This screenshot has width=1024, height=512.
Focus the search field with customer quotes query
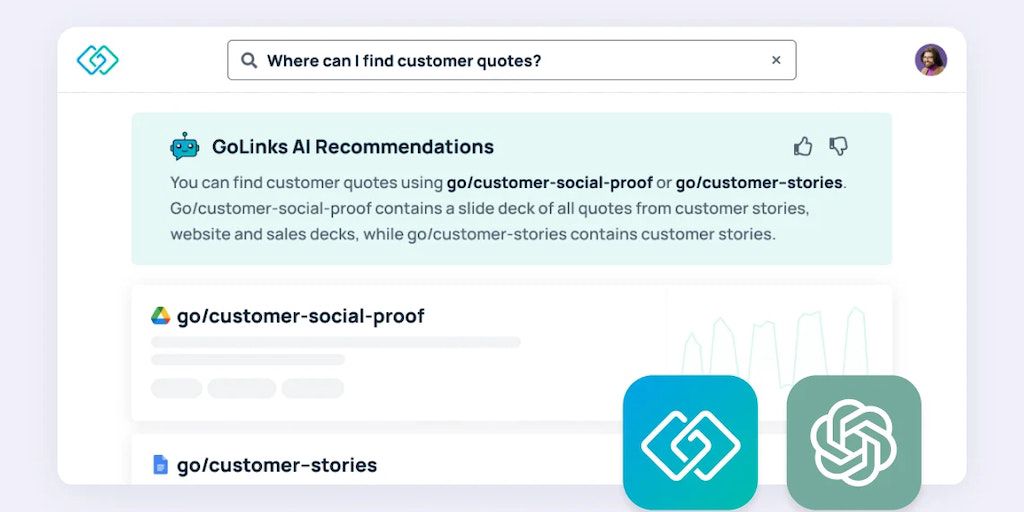510,60
